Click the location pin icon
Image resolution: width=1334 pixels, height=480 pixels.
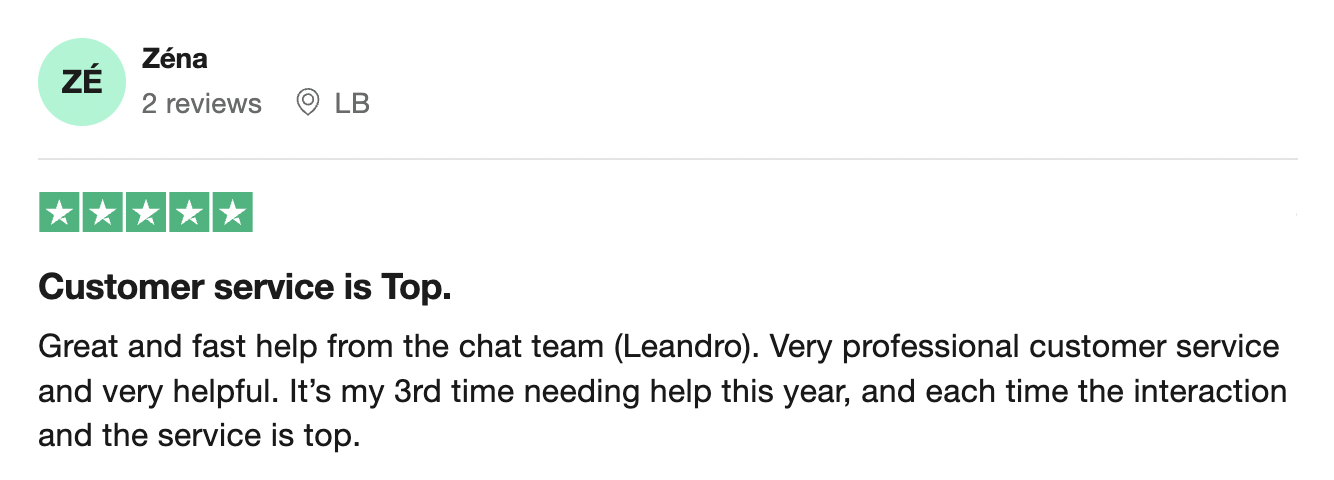click(x=308, y=103)
